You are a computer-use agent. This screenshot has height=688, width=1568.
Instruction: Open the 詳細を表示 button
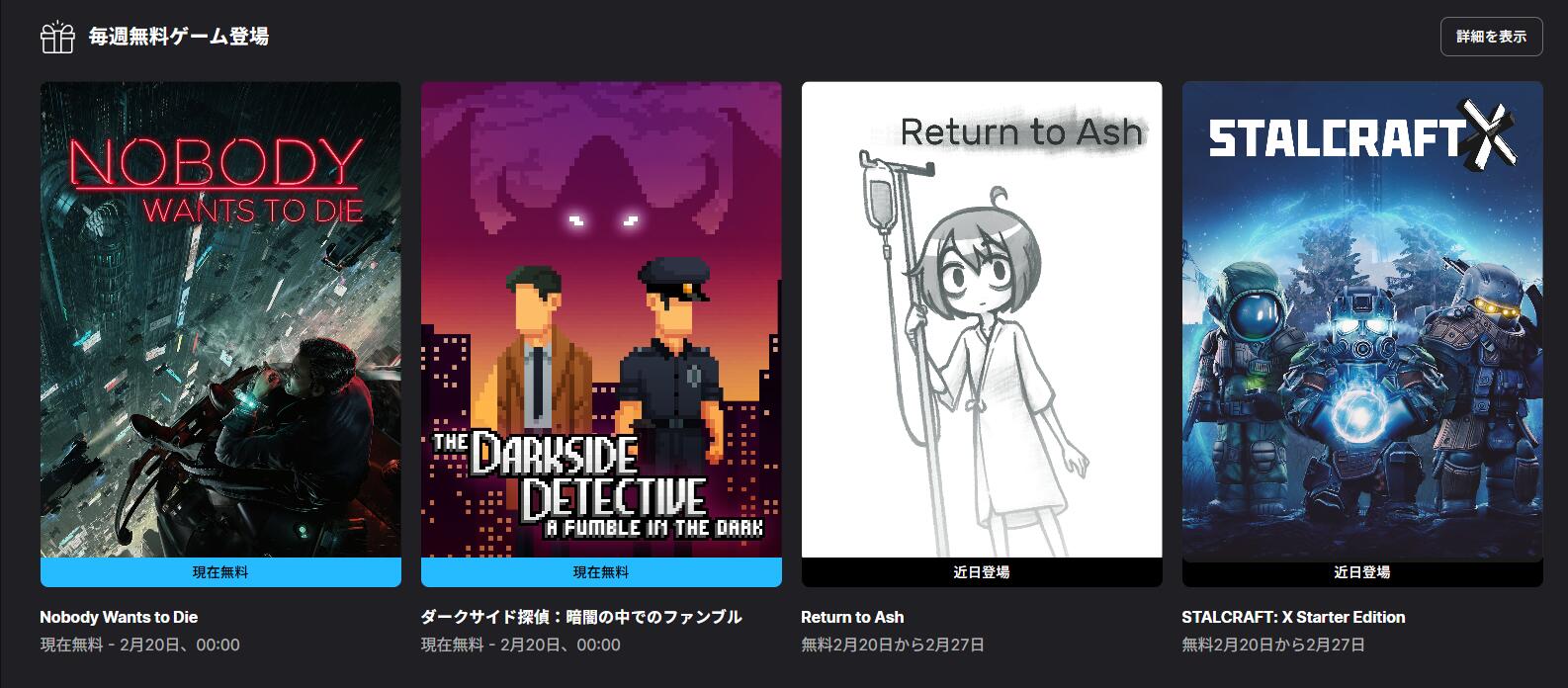1491,37
